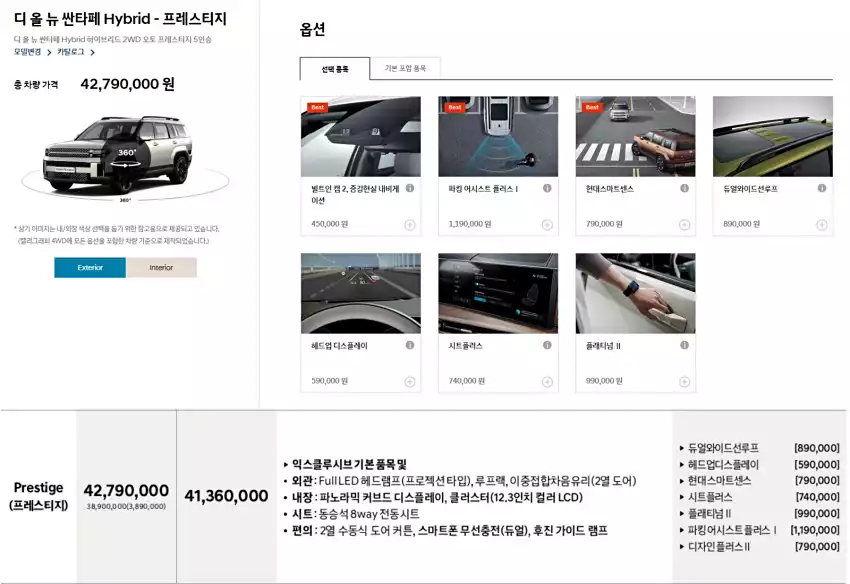Click the Interior view button
The width and height of the screenshot is (850, 584).
pyautogui.click(x=161, y=267)
